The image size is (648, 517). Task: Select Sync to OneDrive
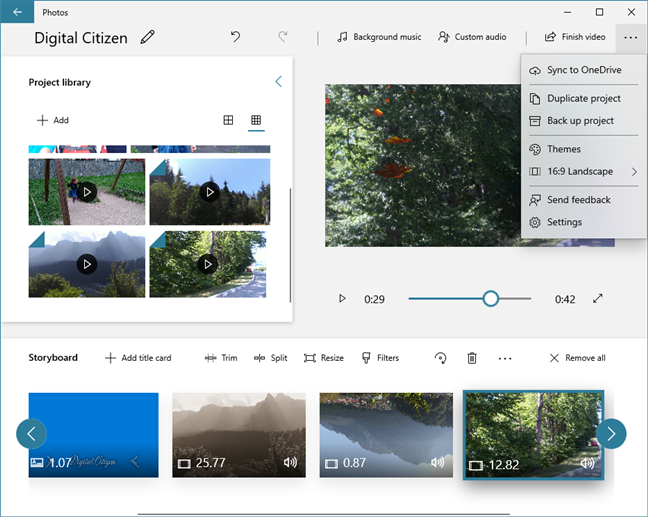(x=584, y=70)
